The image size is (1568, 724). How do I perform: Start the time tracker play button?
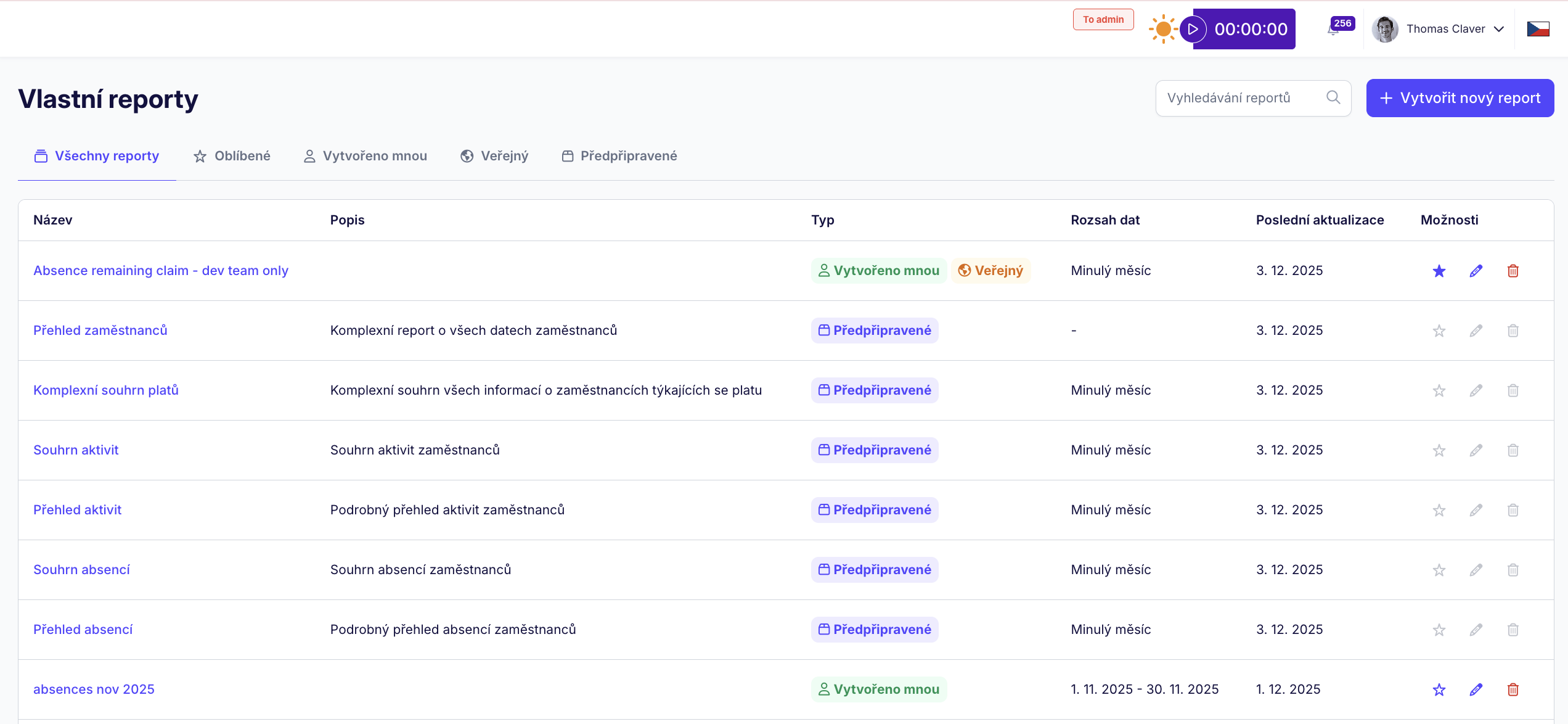coord(1193,29)
